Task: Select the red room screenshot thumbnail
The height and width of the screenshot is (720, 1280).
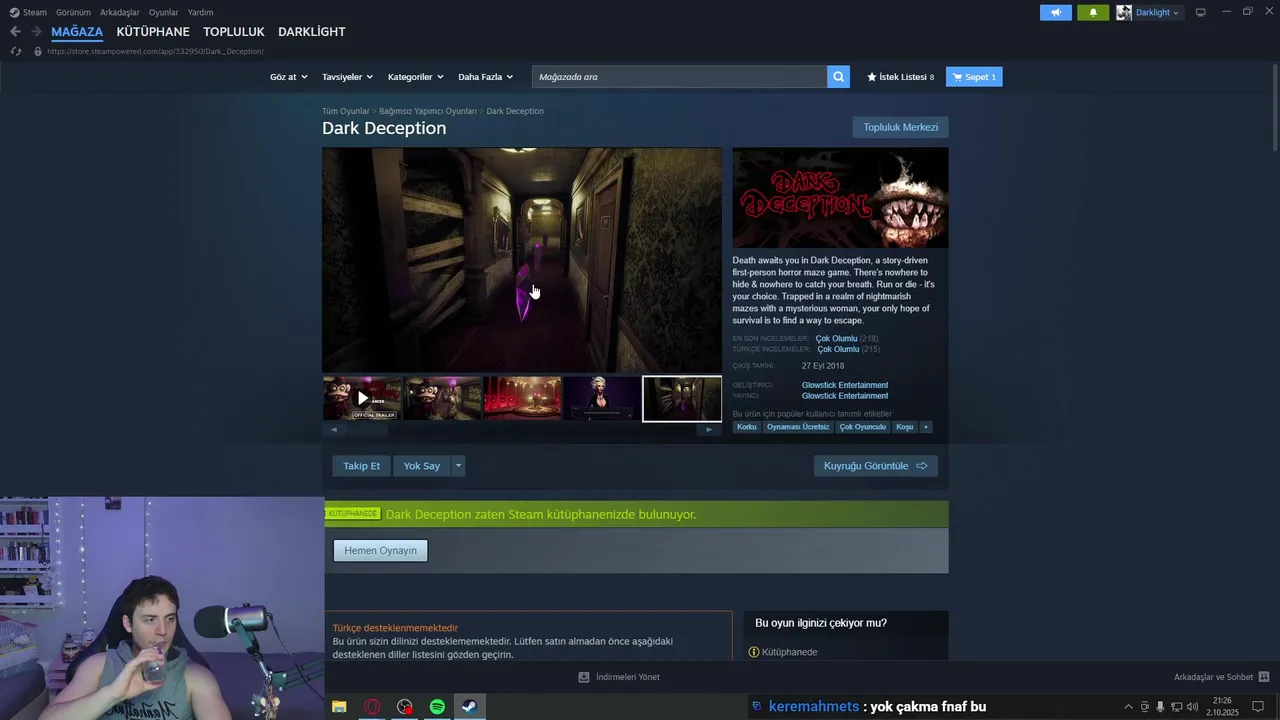Action: [x=522, y=398]
